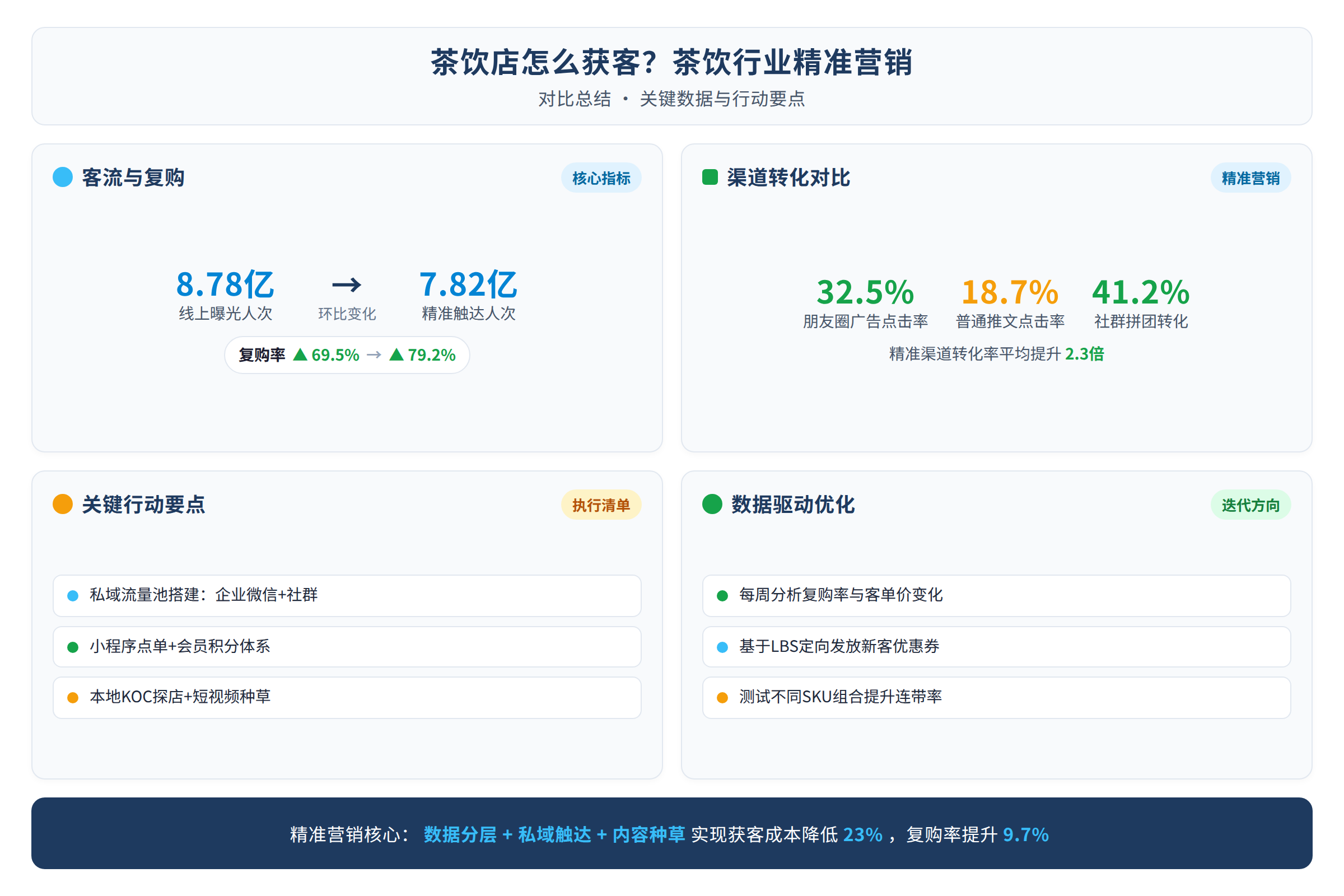Select the 测试不同SKU组合提升连带率 row

[997, 698]
